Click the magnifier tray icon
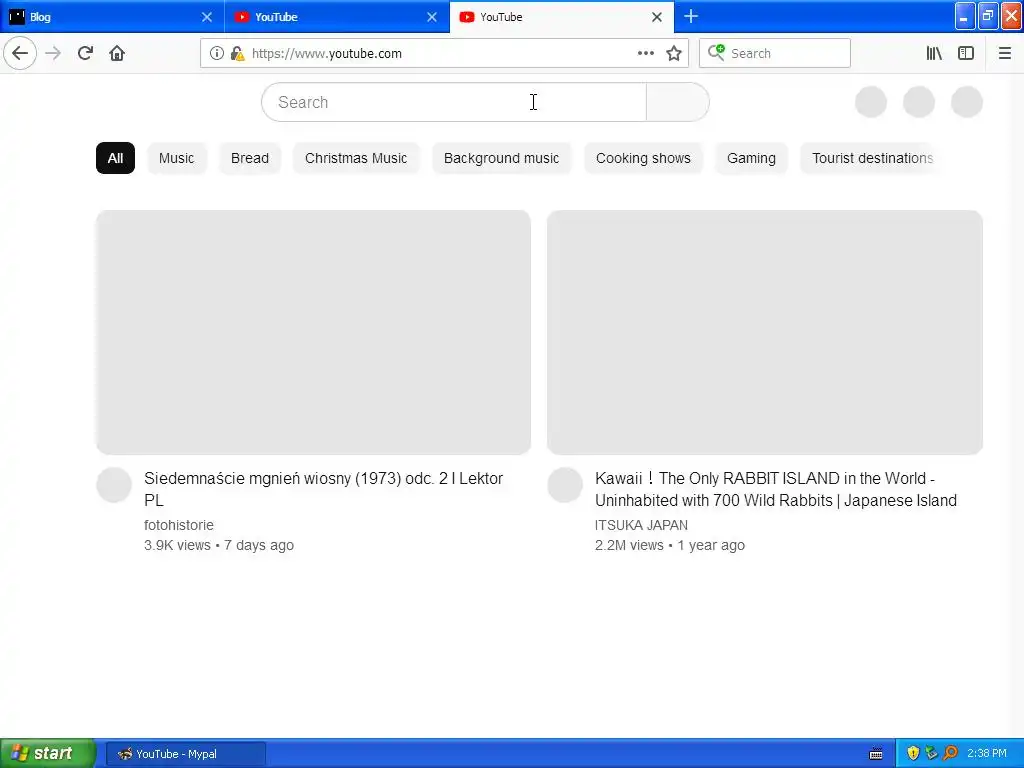This screenshot has width=1024, height=768. coord(951,754)
